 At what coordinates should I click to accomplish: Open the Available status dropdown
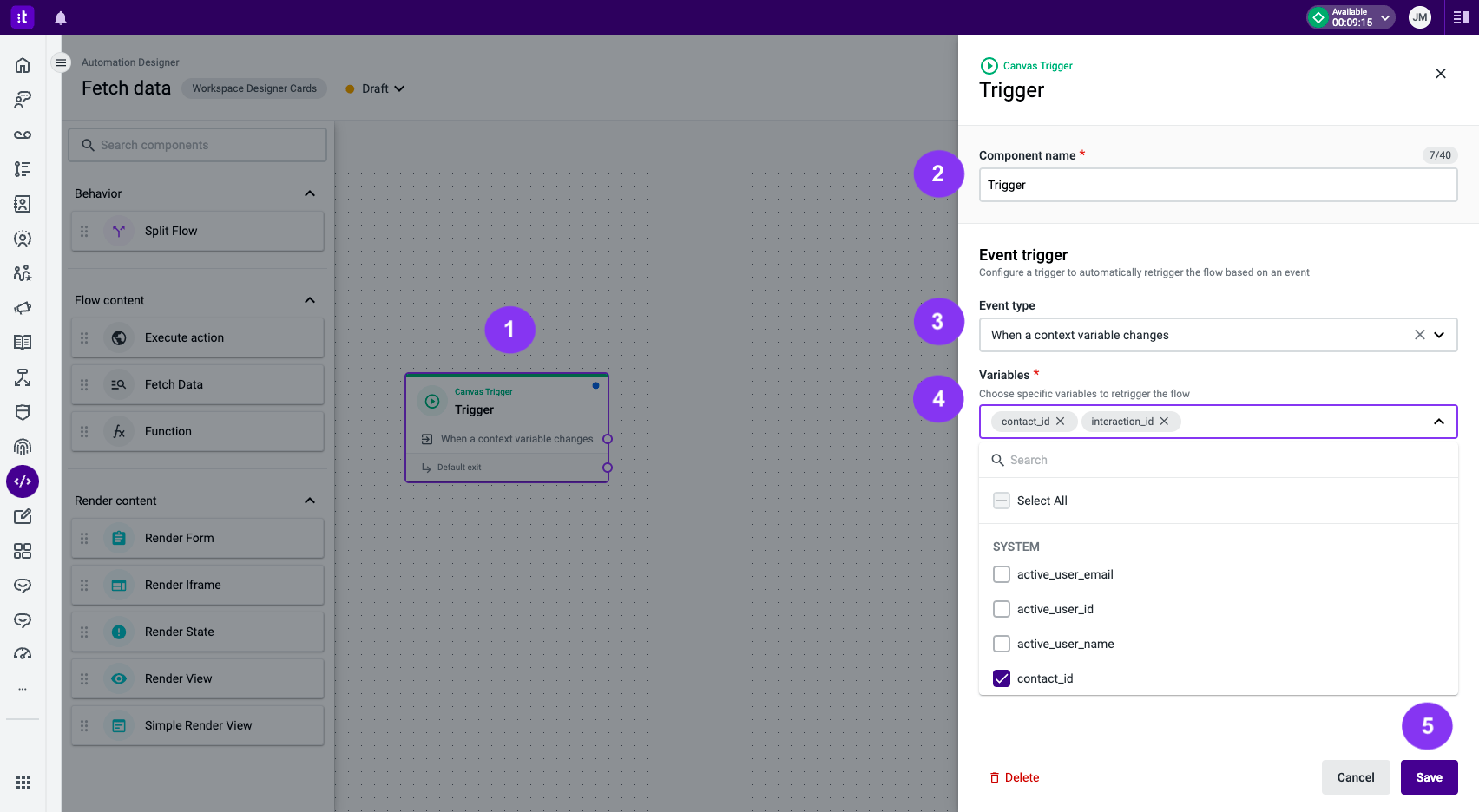click(x=1351, y=17)
